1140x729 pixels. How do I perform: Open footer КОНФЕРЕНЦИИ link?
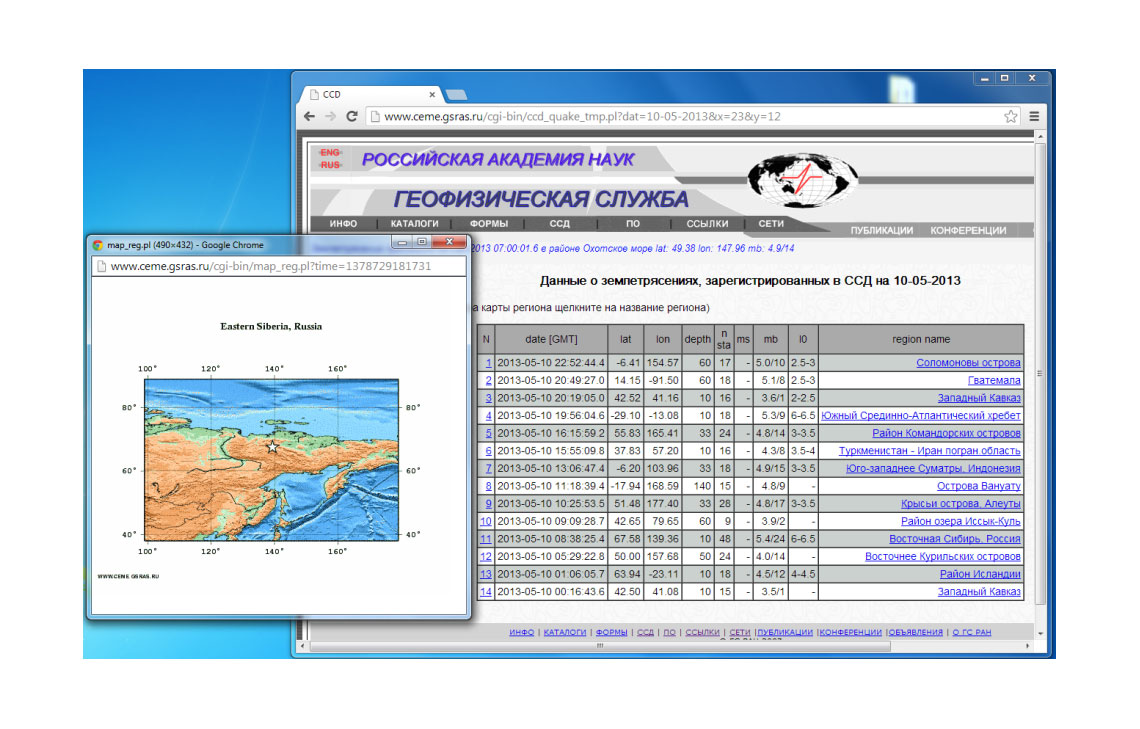tap(851, 632)
